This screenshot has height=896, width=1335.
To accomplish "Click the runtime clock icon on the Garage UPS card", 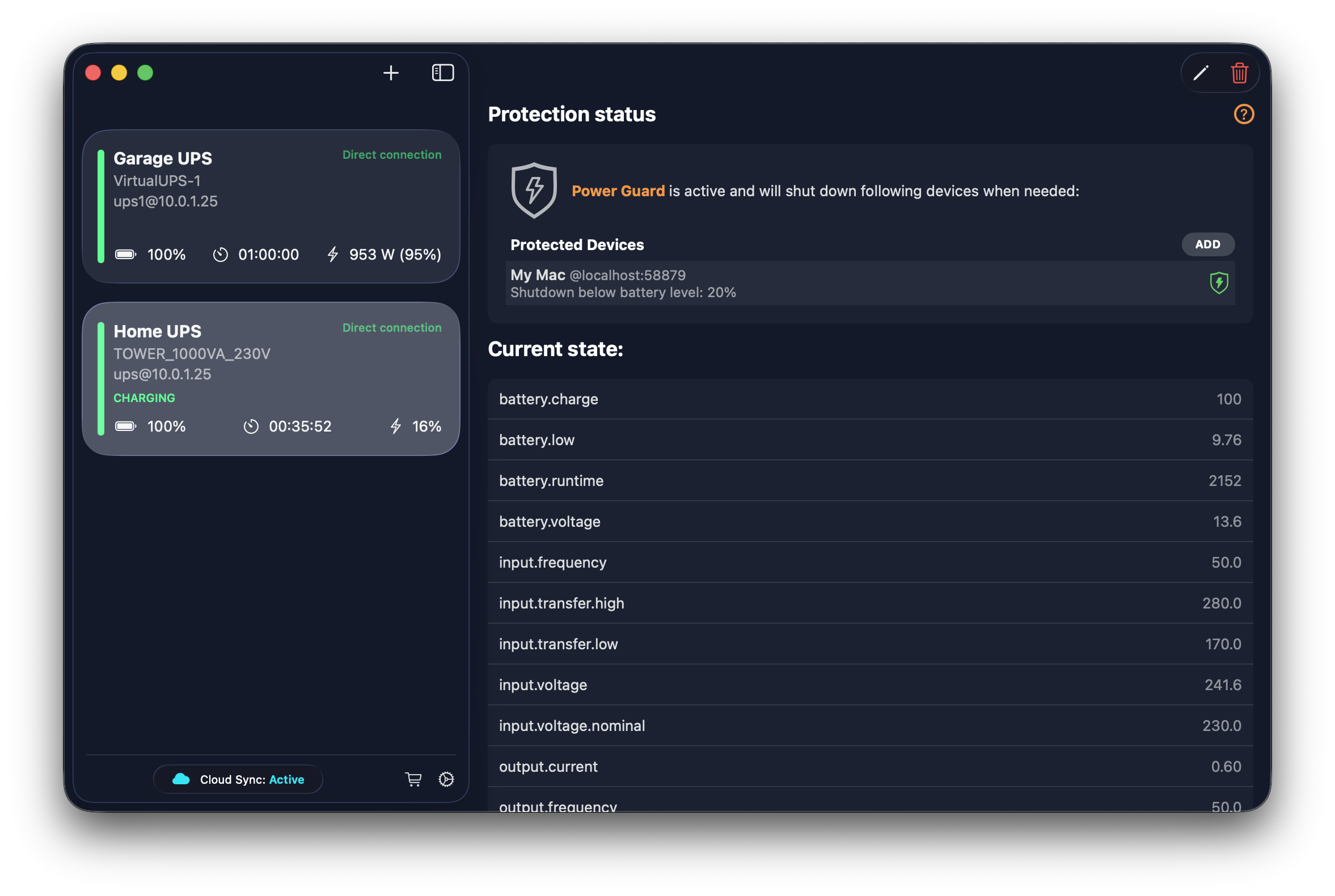I will [221, 254].
